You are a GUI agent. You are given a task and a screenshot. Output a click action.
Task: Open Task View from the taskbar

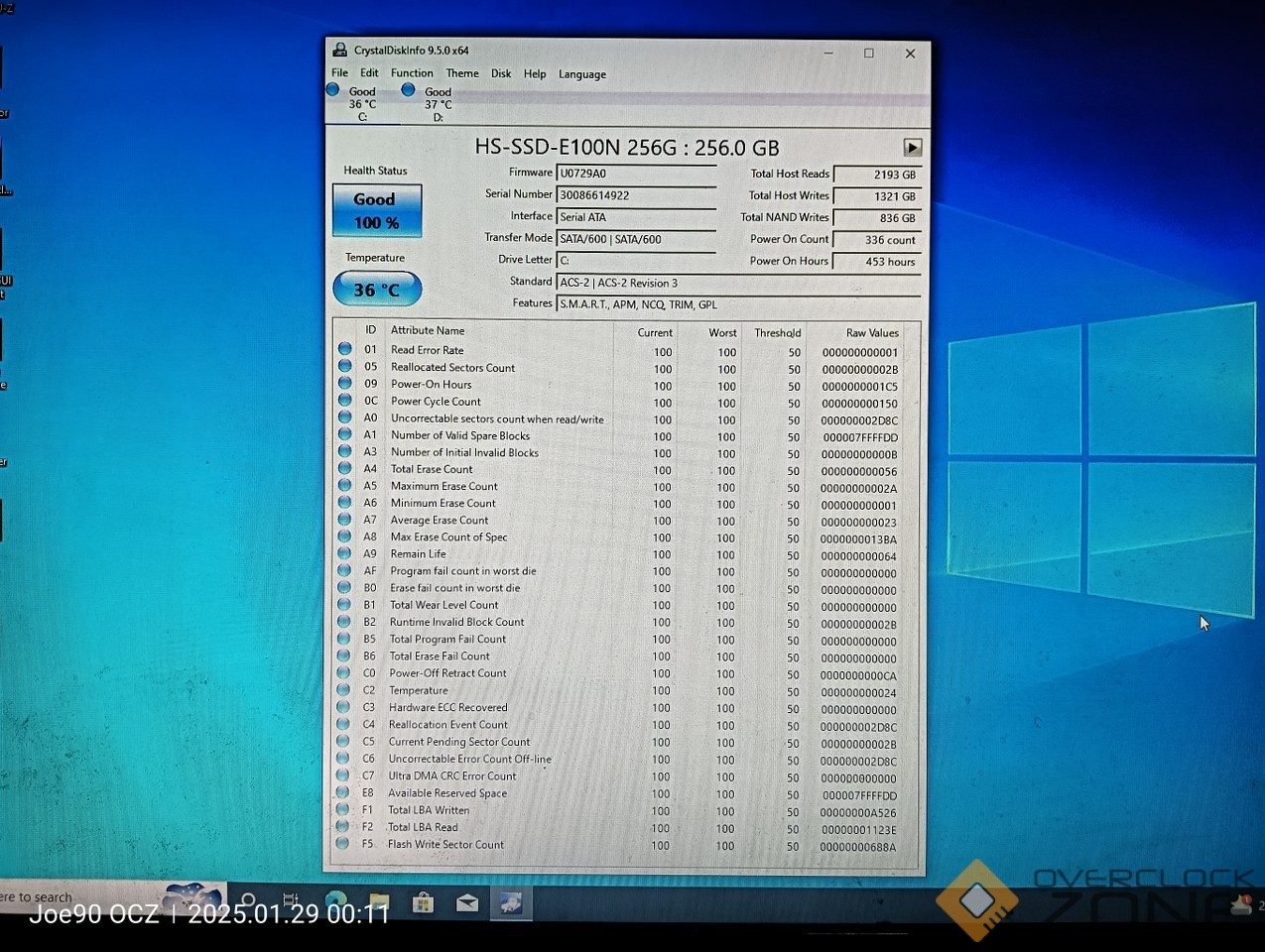pos(291,900)
